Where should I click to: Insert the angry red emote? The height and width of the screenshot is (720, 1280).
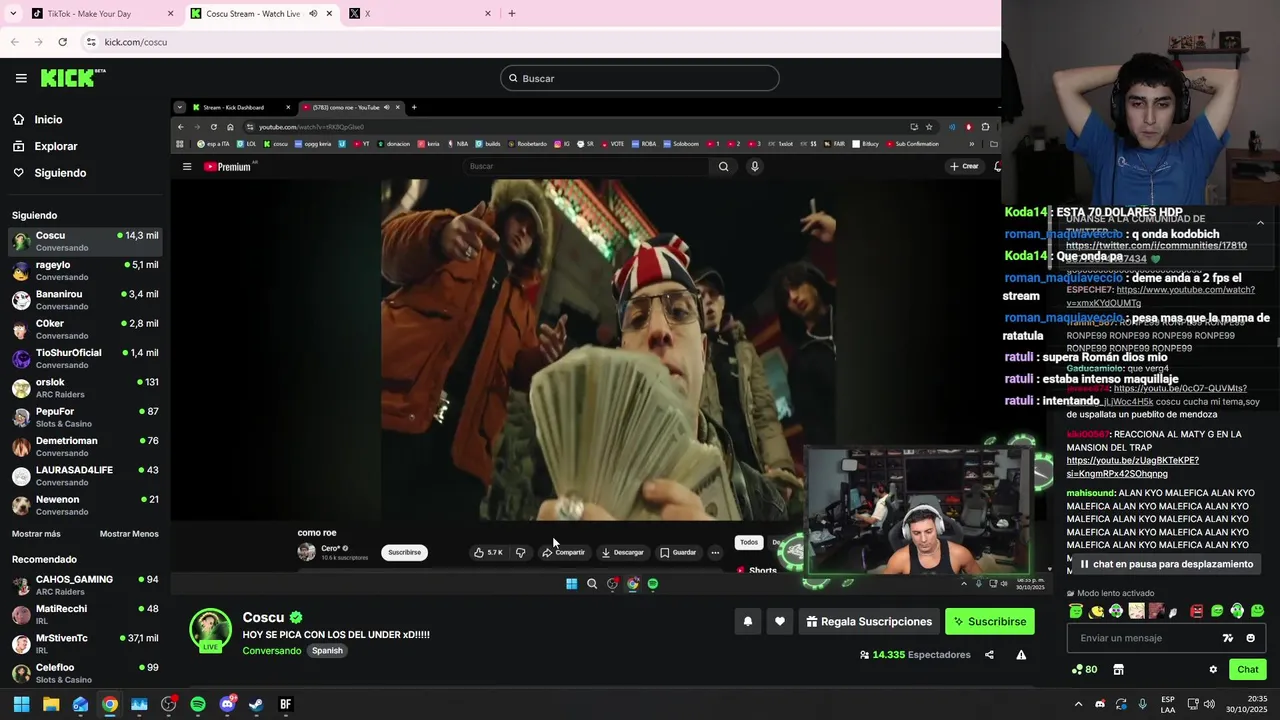pyautogui.click(x=1197, y=611)
